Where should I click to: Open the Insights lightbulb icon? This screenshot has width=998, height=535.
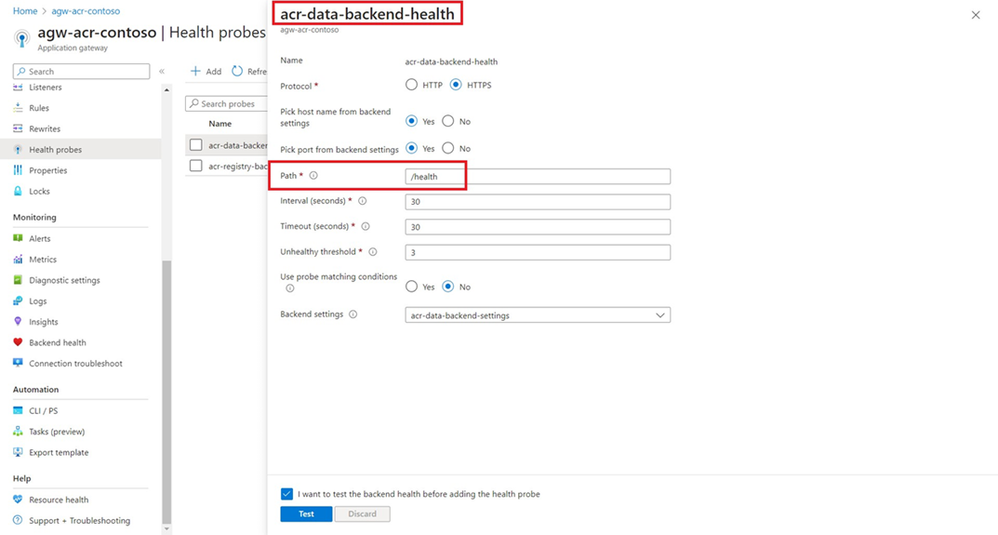[18, 322]
